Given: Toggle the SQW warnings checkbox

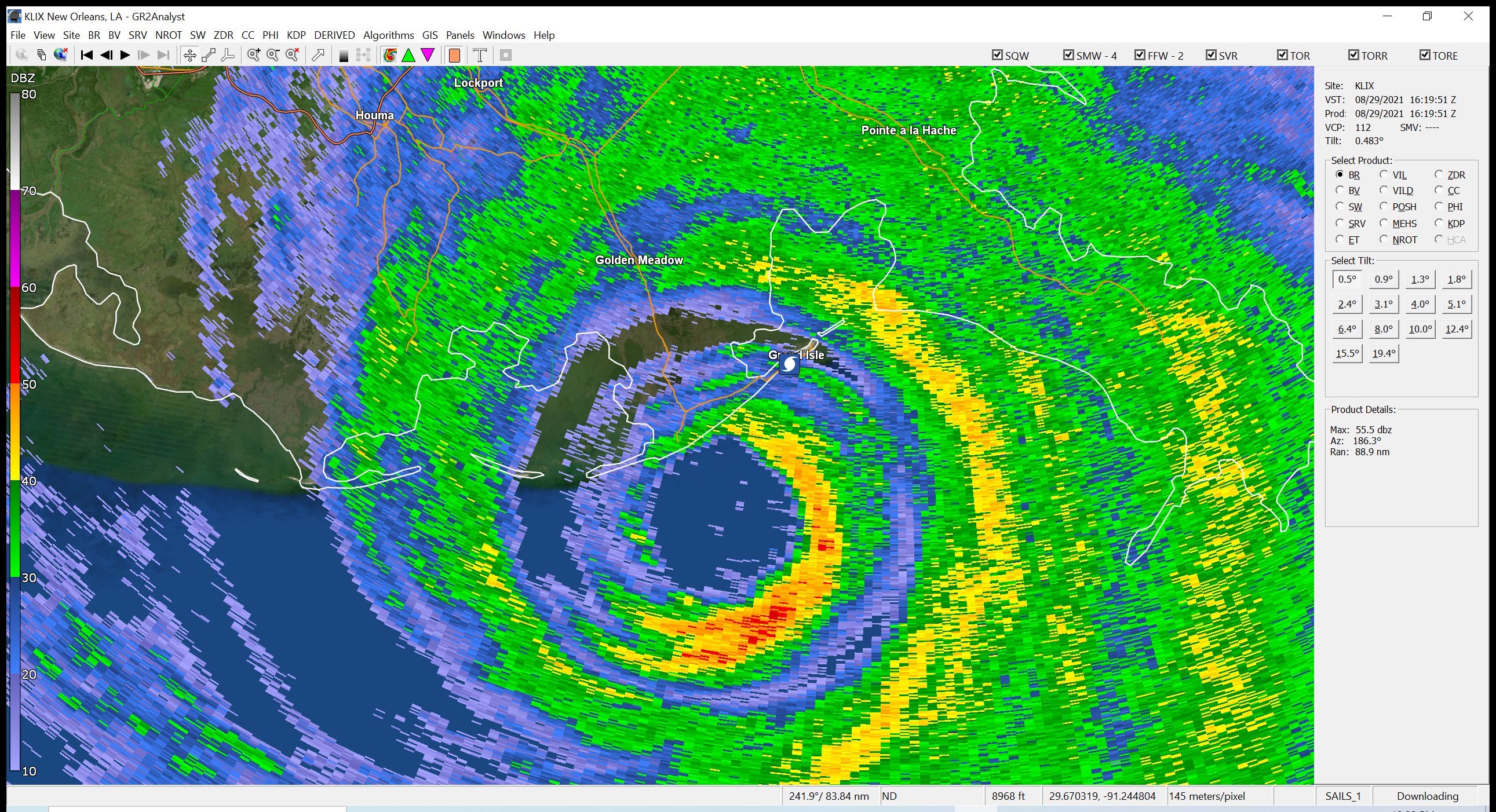Looking at the screenshot, I should (x=997, y=55).
